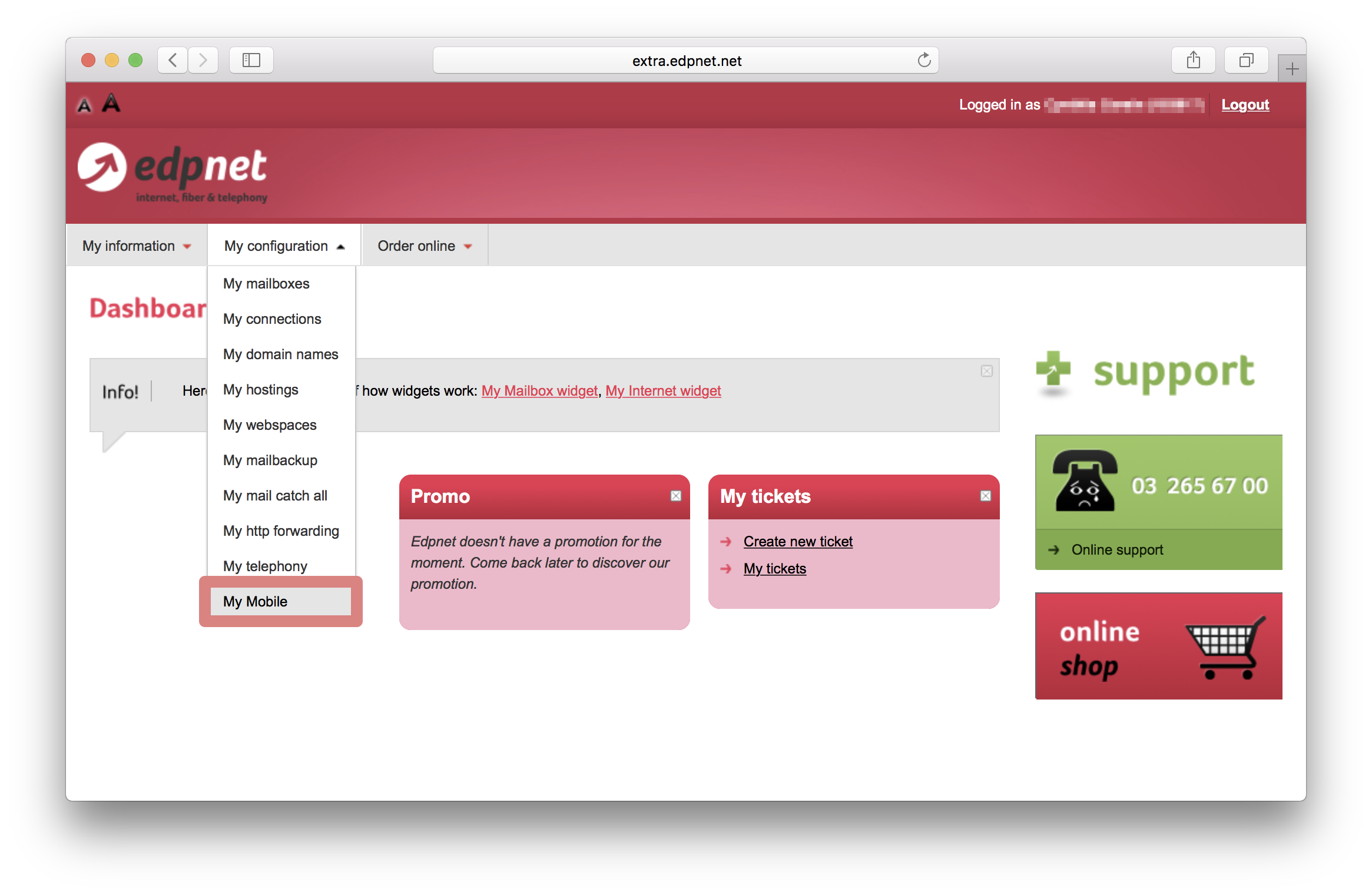Screen dimensions: 1372x895
Task: Choose My telephony menu entry
Action: pyautogui.click(x=265, y=566)
